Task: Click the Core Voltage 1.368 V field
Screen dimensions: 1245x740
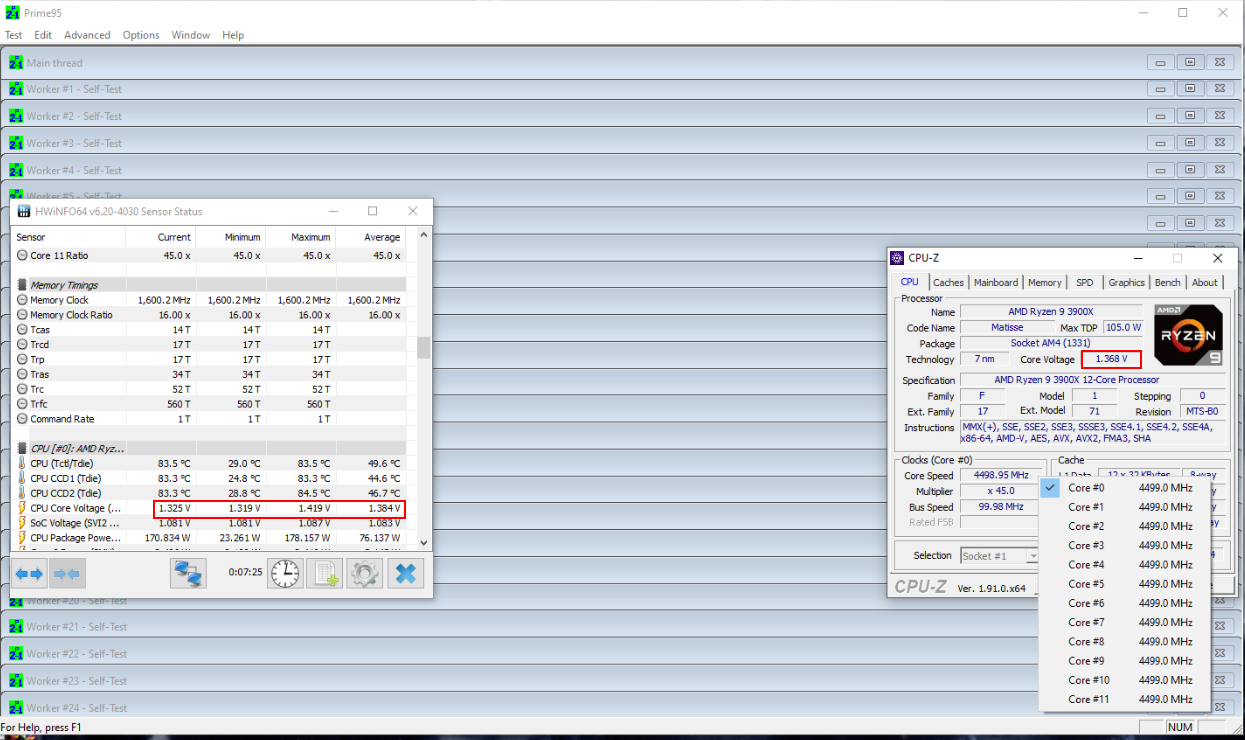Action: coord(1111,359)
